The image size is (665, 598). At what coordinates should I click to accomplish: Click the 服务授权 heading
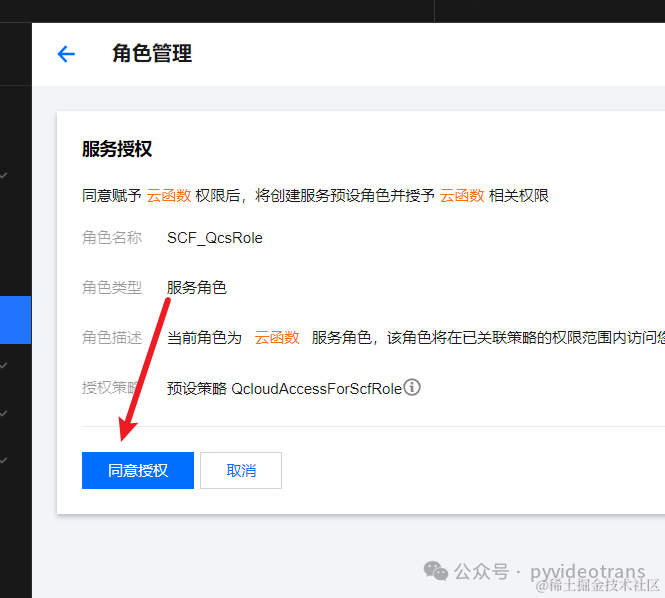(117, 149)
